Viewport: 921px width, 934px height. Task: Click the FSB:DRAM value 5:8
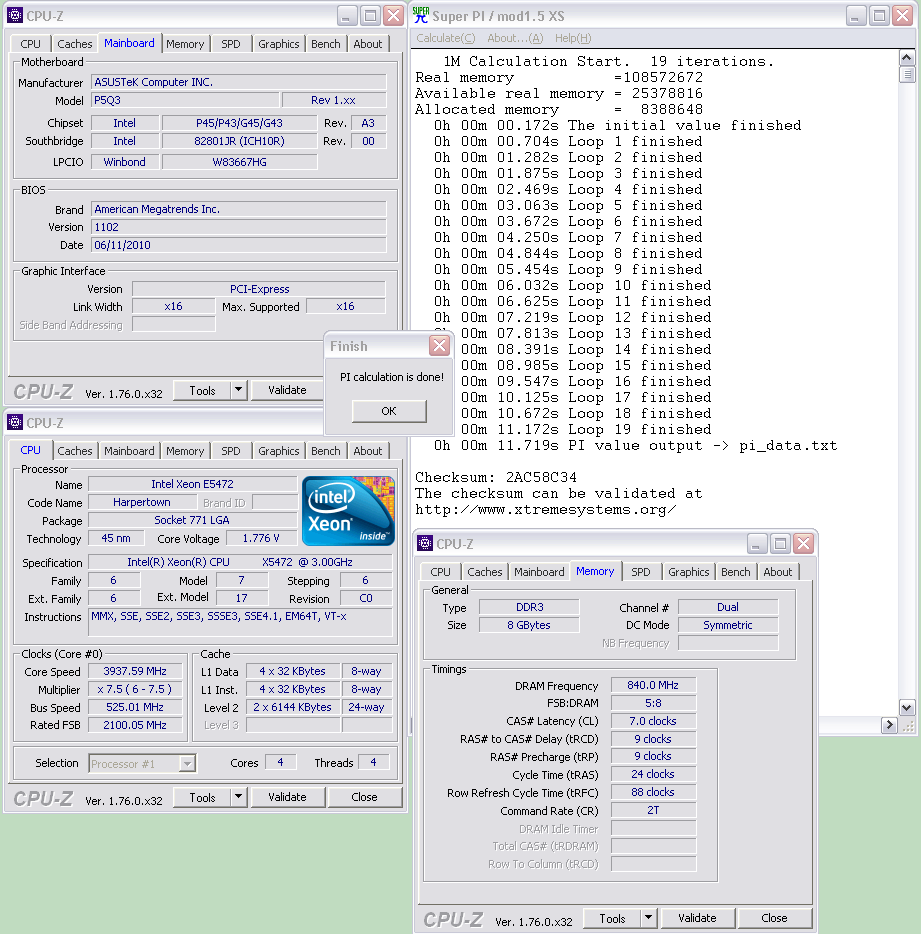point(653,703)
